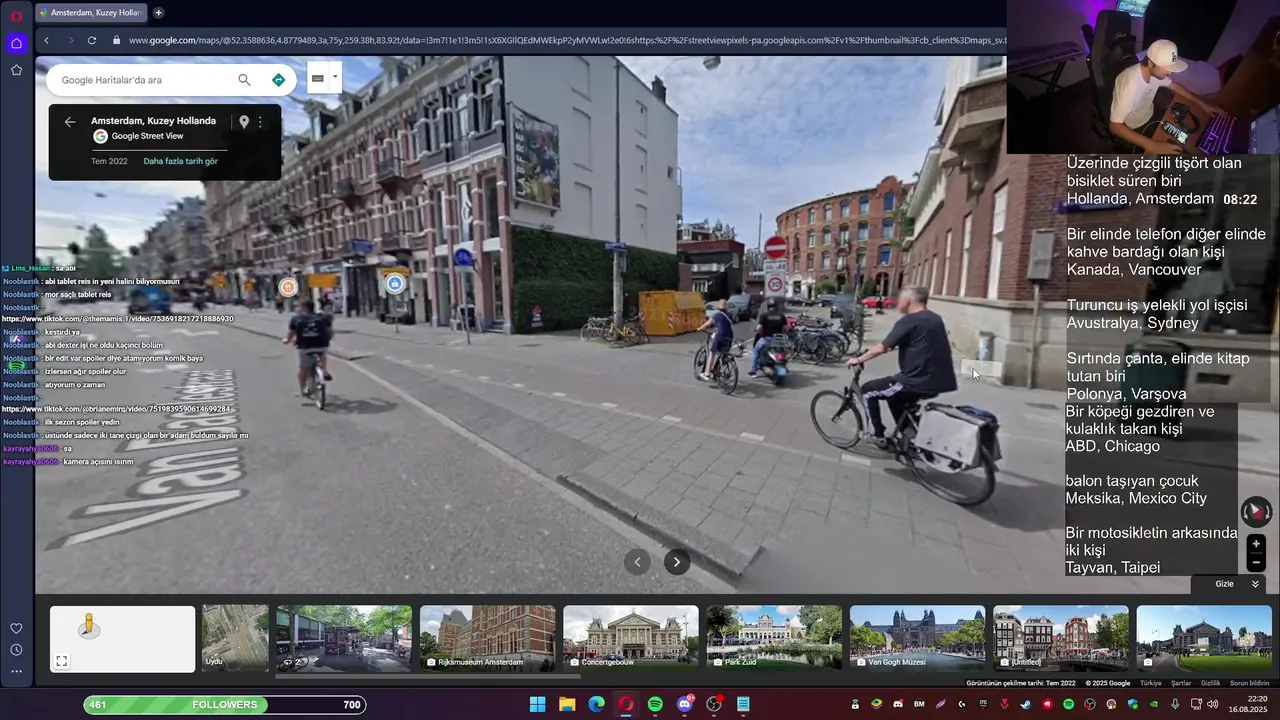Open the Rijksmuseum Amsterdam thumbnail
The image size is (1280, 720).
tap(487, 638)
